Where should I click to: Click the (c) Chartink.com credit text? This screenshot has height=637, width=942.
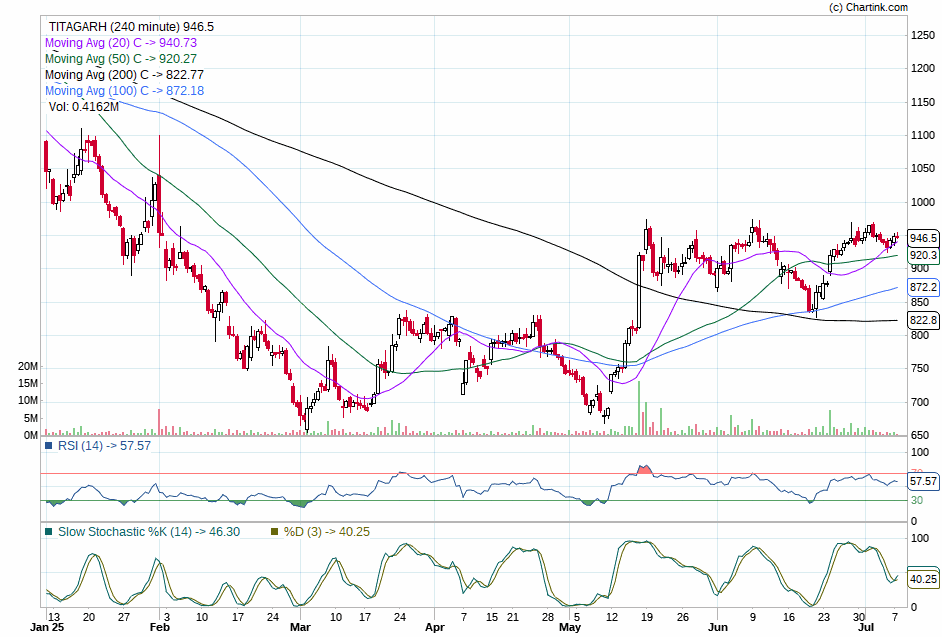tap(868, 7)
